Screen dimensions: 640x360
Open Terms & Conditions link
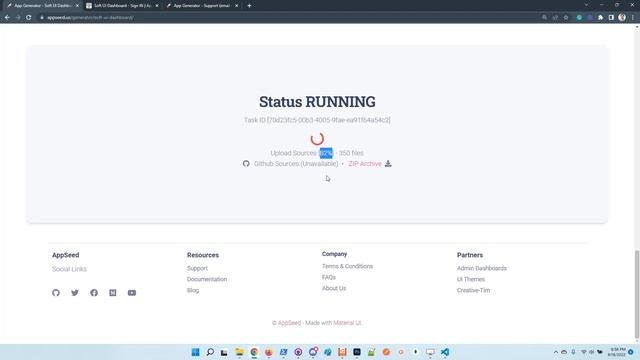(347, 266)
